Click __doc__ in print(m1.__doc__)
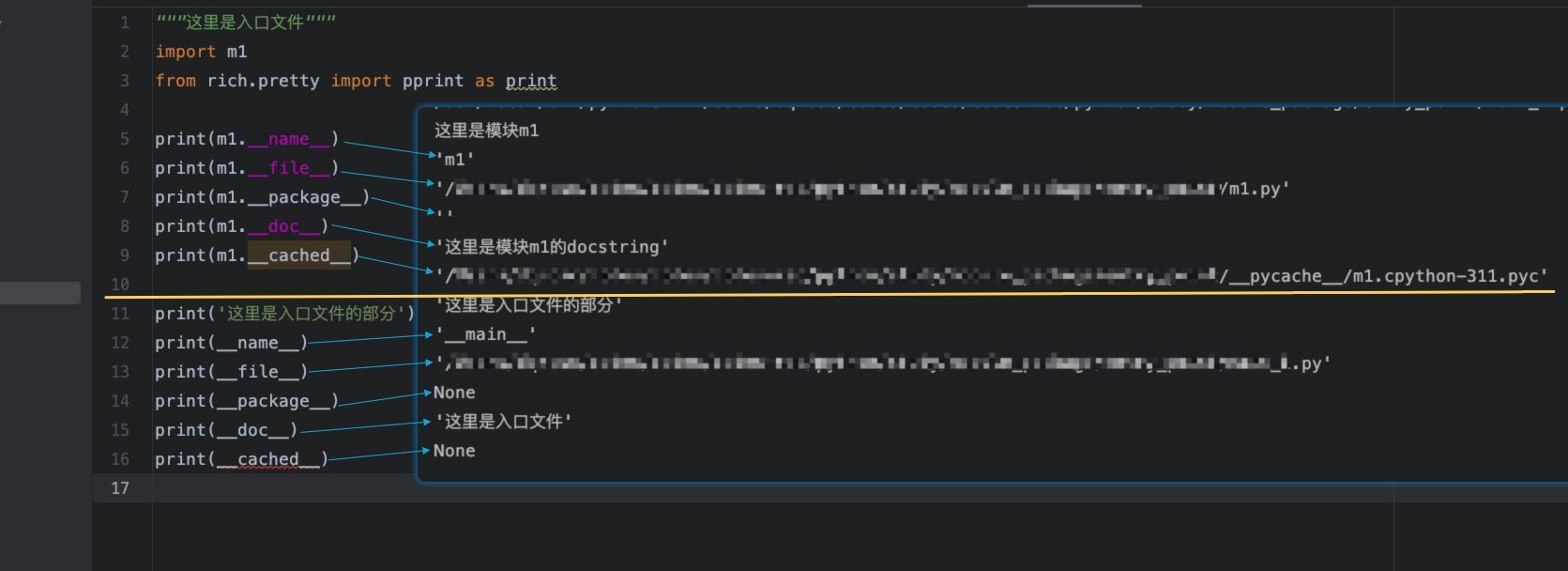The width and height of the screenshot is (1568, 571). [x=283, y=226]
